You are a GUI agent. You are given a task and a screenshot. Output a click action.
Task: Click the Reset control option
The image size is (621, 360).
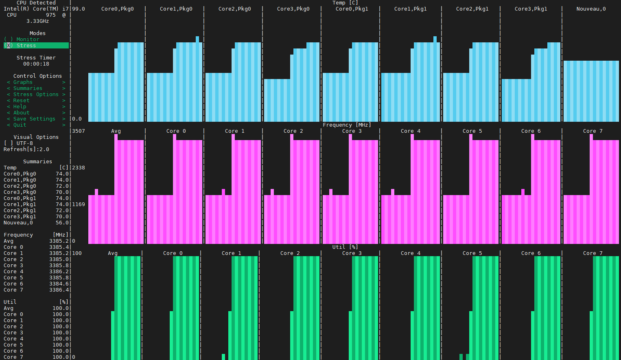[x=36, y=101]
